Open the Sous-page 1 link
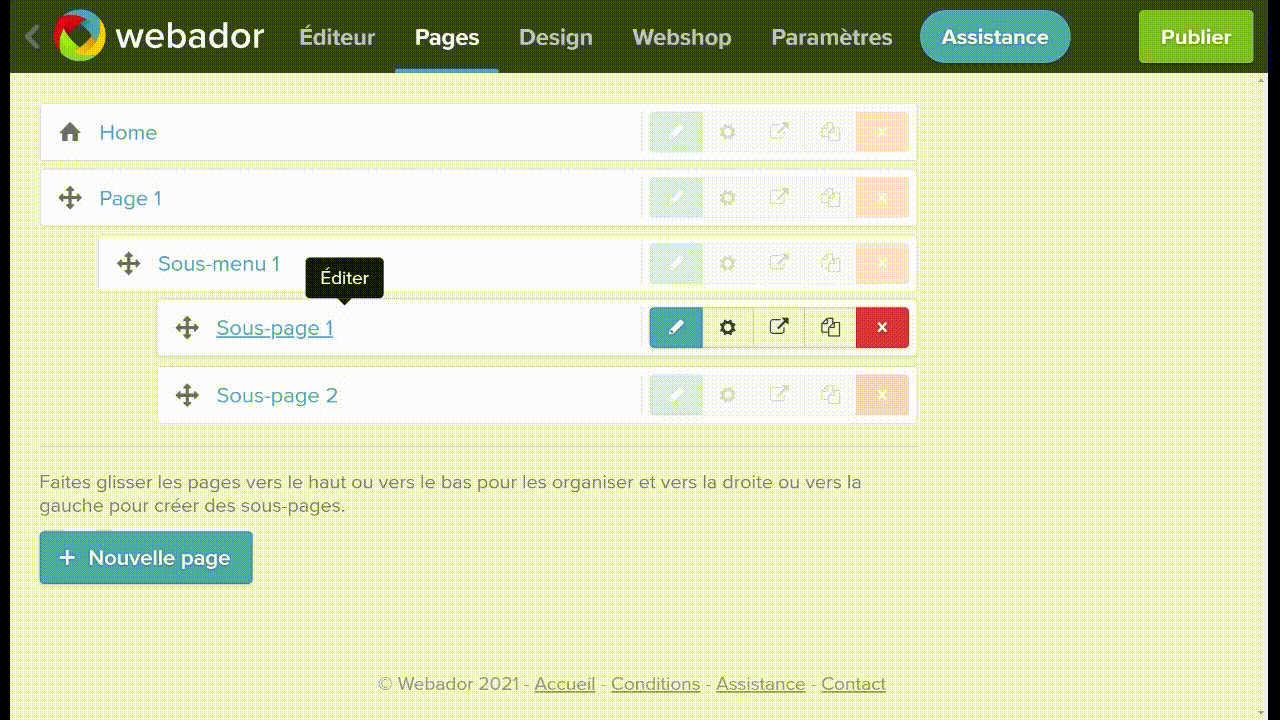Viewport: 1280px width, 720px height. (275, 328)
